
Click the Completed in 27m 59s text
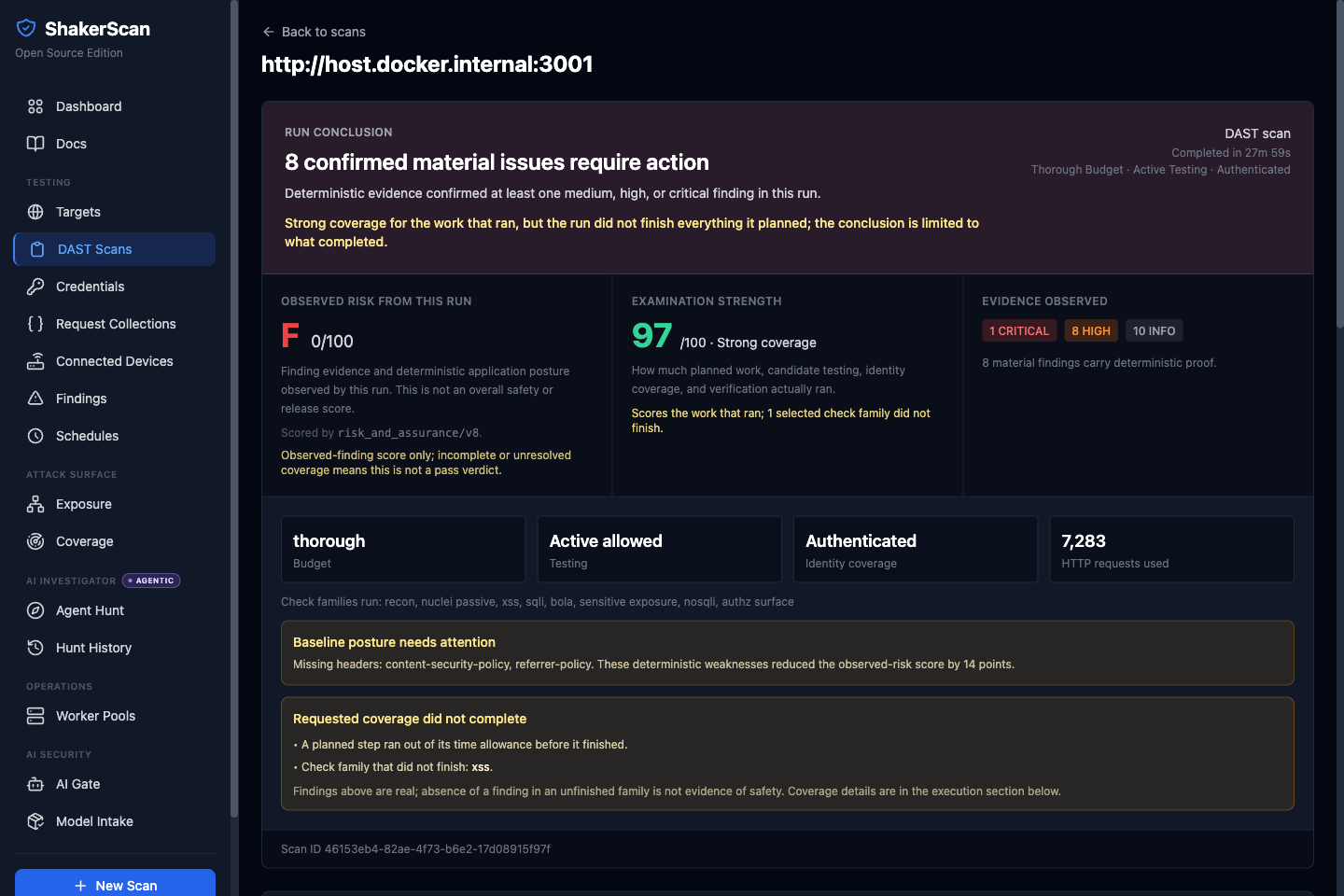[1231, 153]
